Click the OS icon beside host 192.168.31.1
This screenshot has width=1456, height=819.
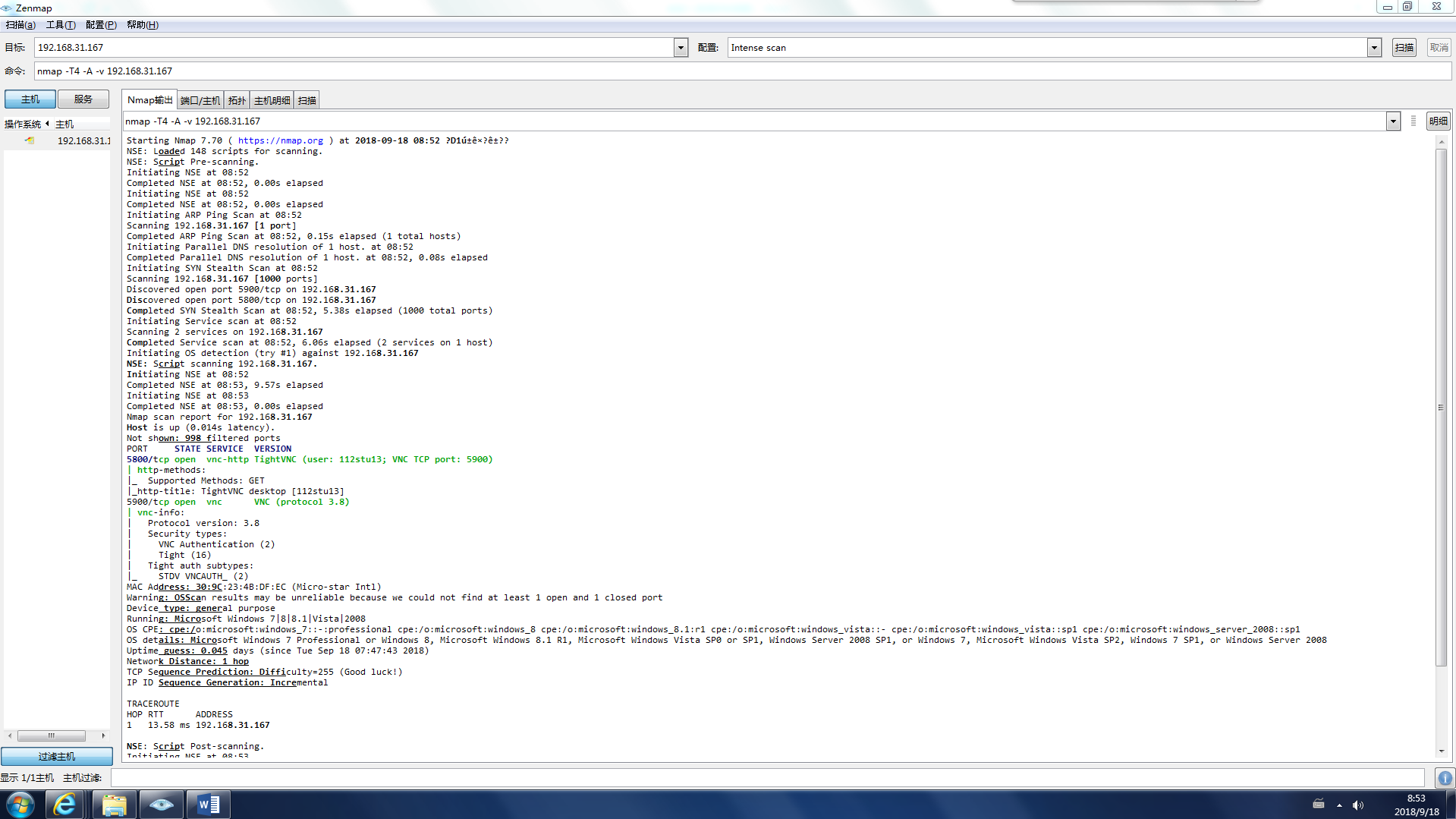(x=30, y=140)
